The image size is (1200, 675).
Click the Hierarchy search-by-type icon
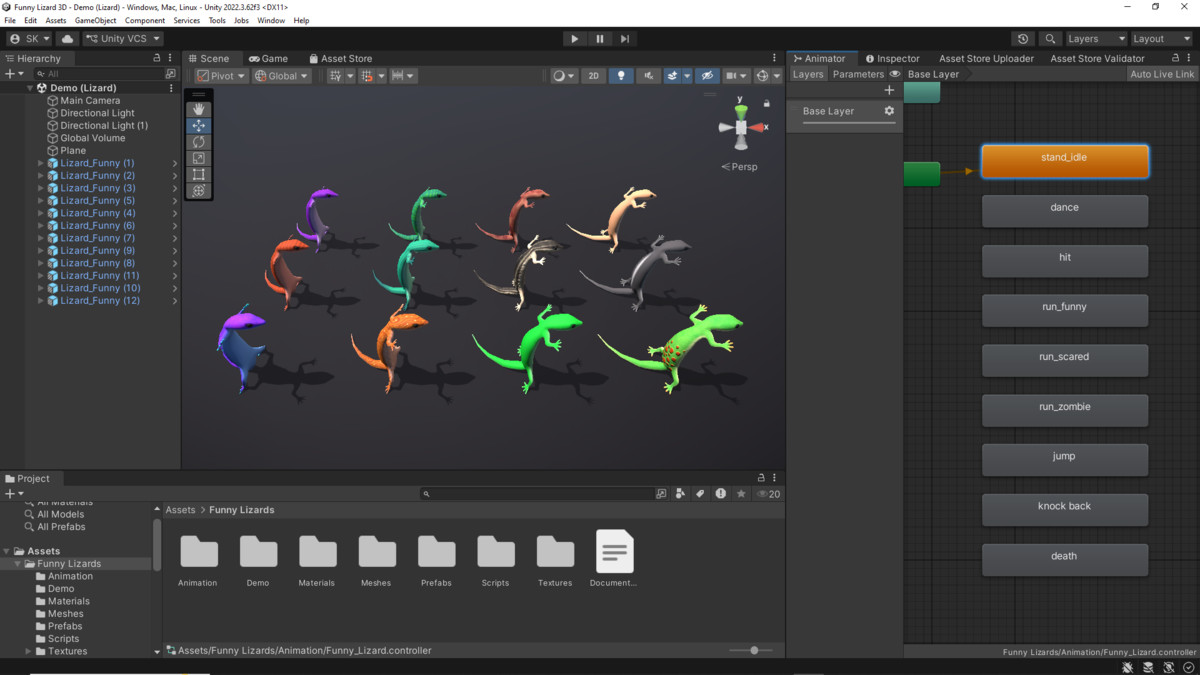coord(170,74)
